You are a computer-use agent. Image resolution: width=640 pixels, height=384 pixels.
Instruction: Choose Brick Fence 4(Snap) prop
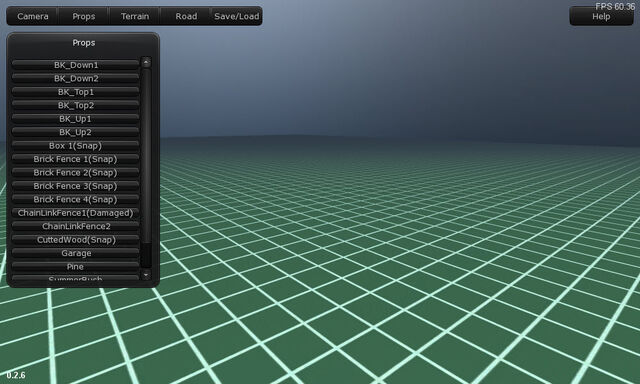[x=76, y=200]
